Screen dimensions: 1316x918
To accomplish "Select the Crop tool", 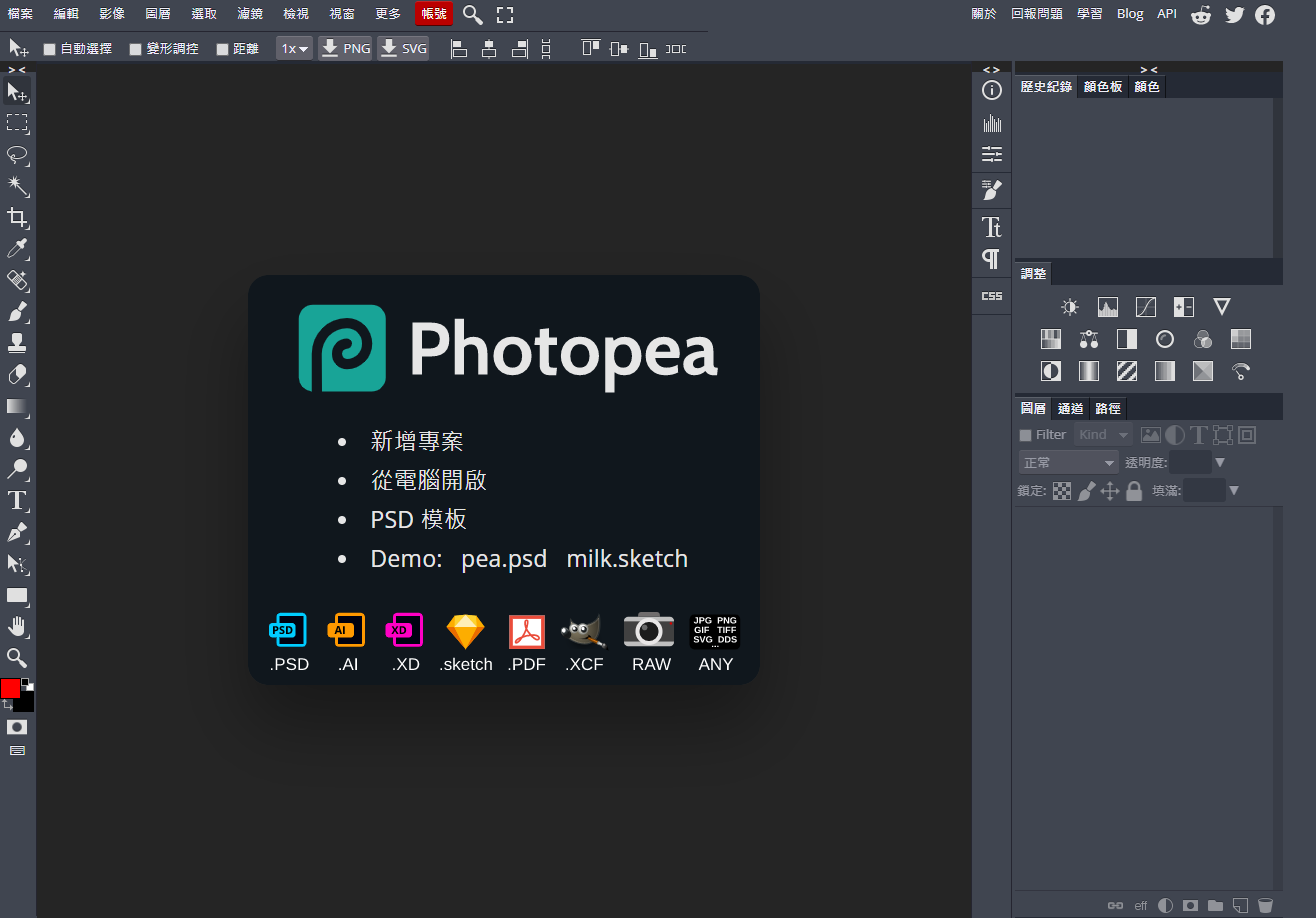I will tap(17, 218).
